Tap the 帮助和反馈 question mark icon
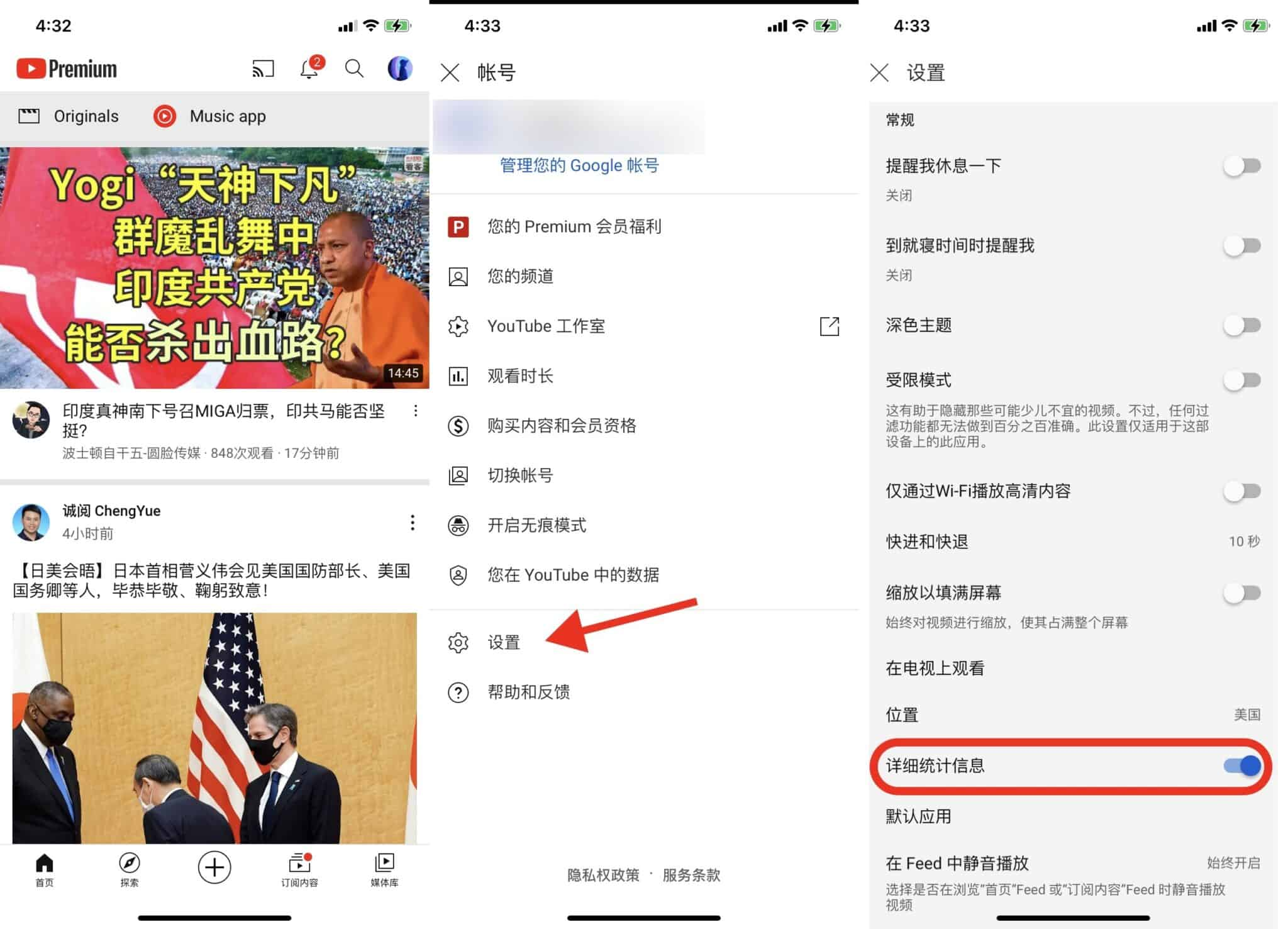The image size is (1288, 929). click(458, 693)
